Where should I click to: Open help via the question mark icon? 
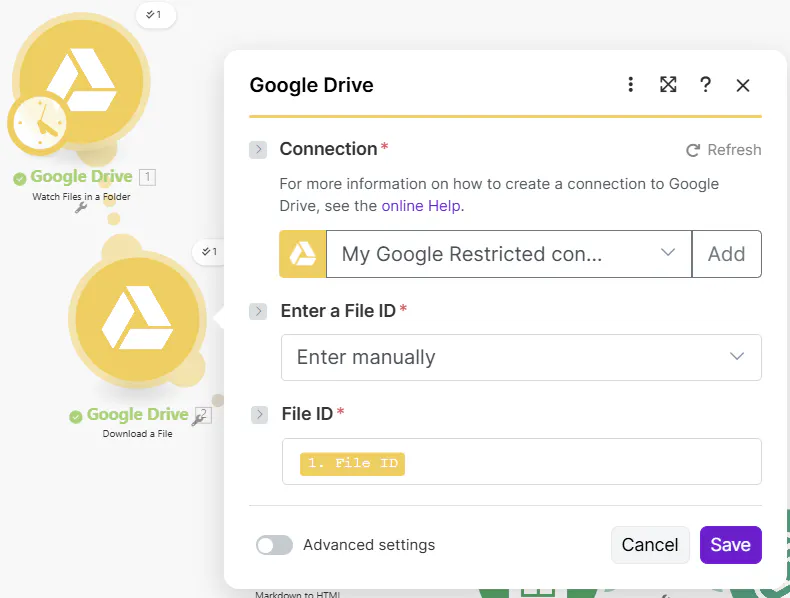705,85
